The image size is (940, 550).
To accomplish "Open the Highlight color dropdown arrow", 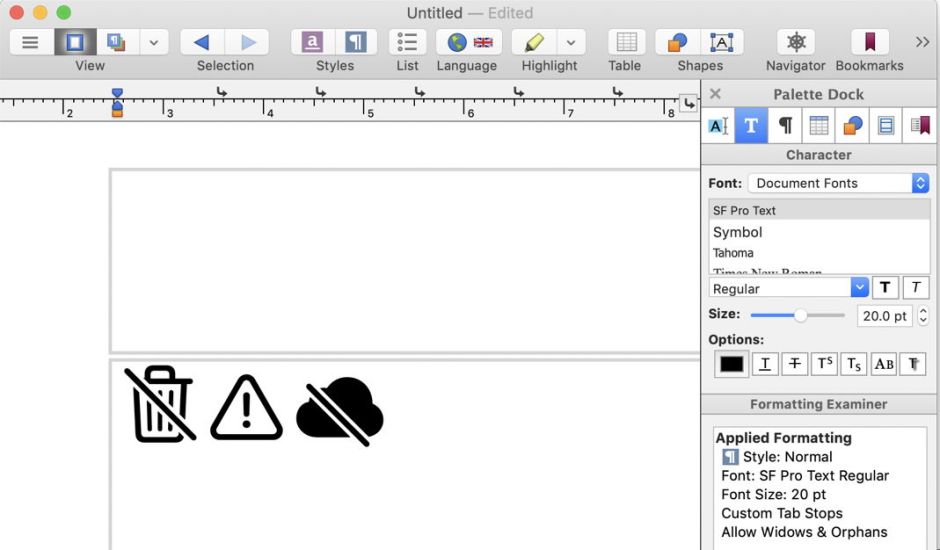I will click(x=570, y=42).
